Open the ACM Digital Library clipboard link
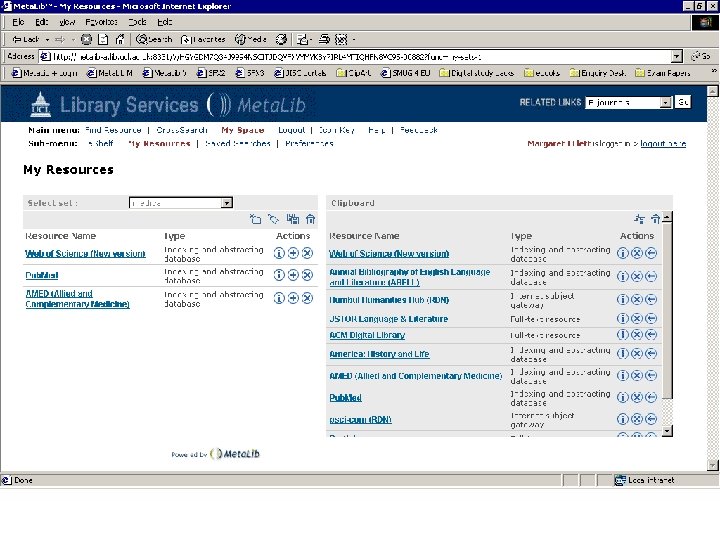Screen dimensions: 720x540 pyautogui.click(x=367, y=335)
